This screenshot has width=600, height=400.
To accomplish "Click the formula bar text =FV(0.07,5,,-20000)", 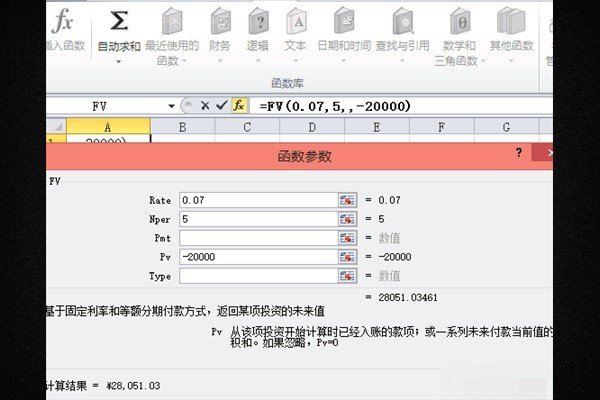I will click(335, 106).
